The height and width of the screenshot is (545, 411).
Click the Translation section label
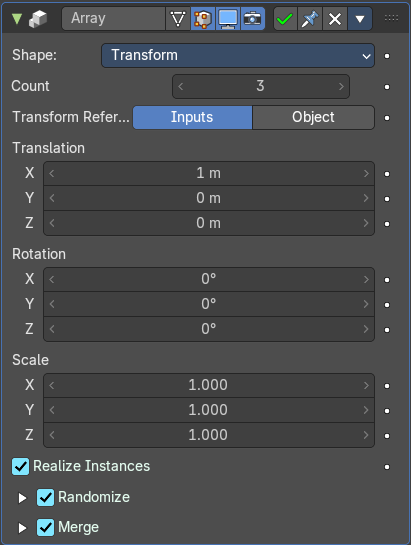click(48, 148)
